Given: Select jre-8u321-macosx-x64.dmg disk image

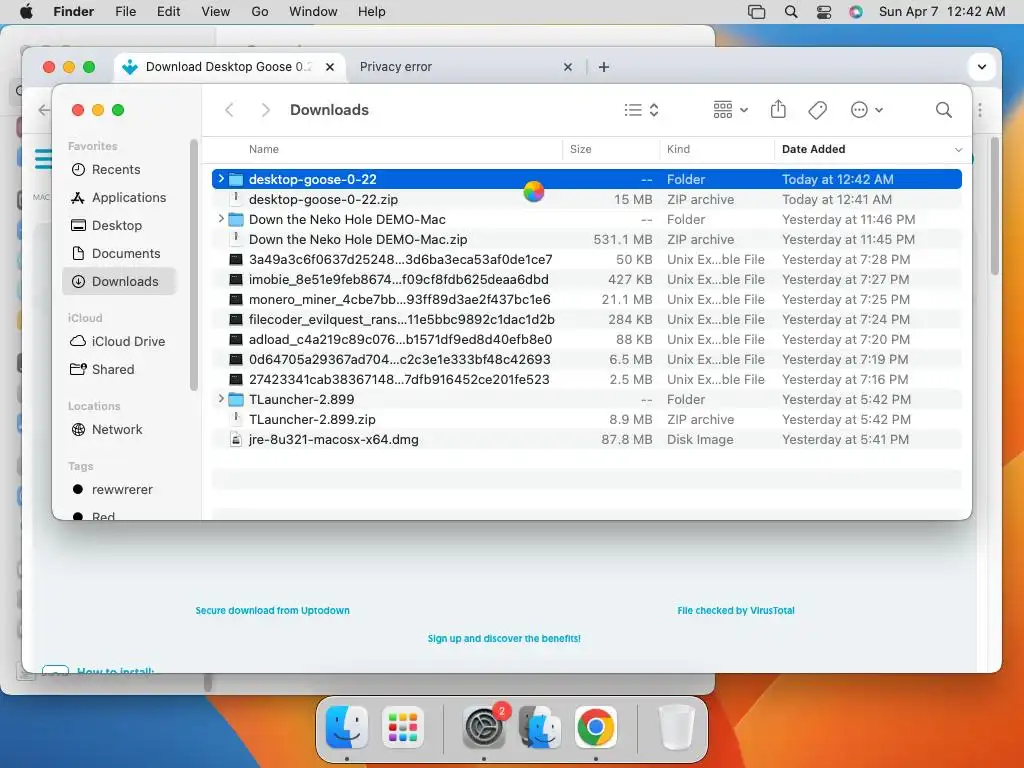Looking at the screenshot, I should click(586, 440).
